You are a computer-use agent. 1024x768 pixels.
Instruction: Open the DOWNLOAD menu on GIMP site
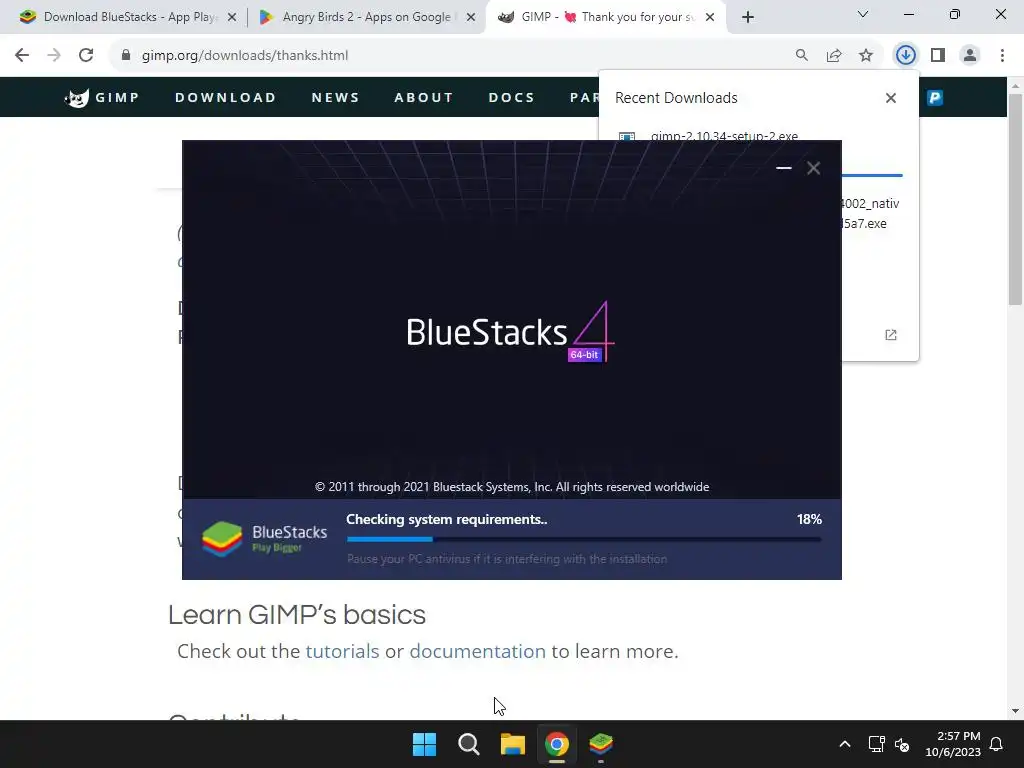[x=225, y=98]
